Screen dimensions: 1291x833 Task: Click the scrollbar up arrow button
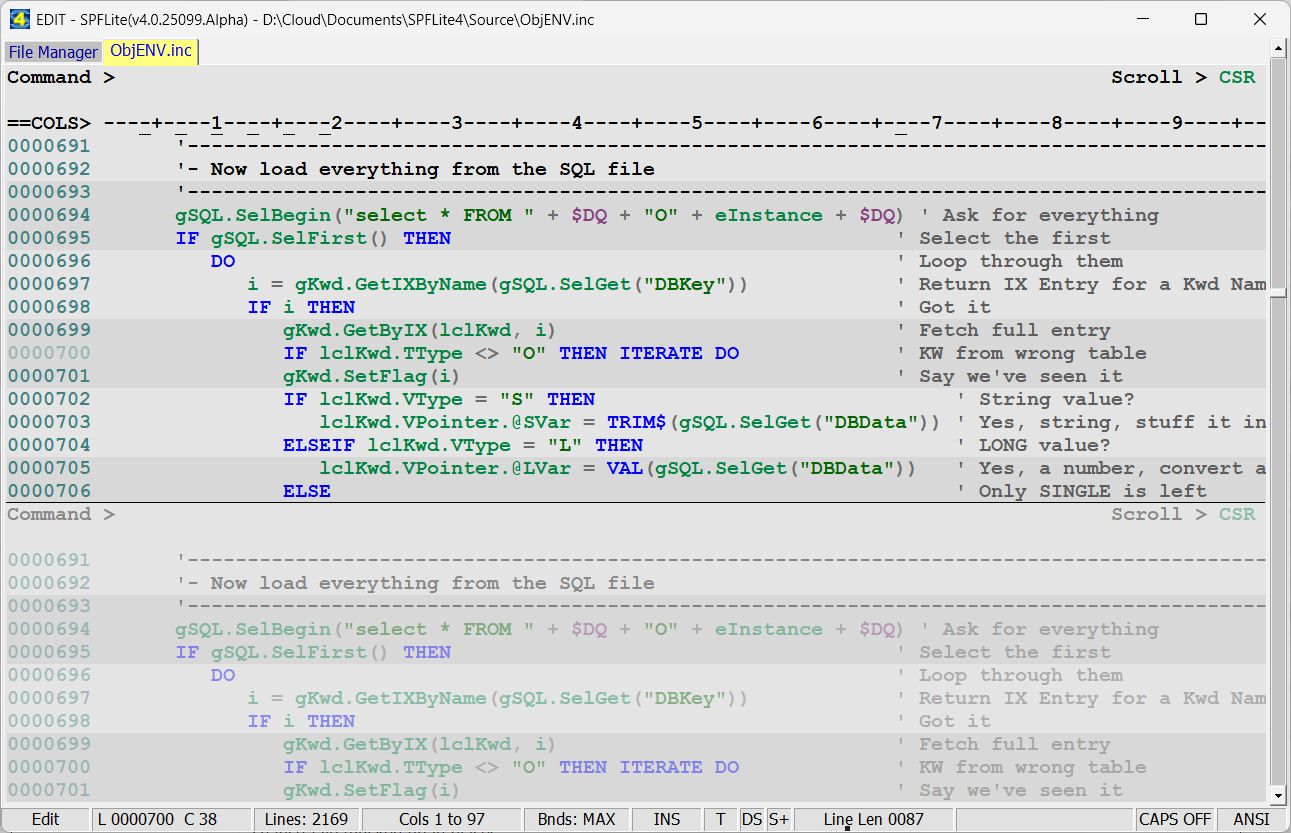(x=1277, y=49)
